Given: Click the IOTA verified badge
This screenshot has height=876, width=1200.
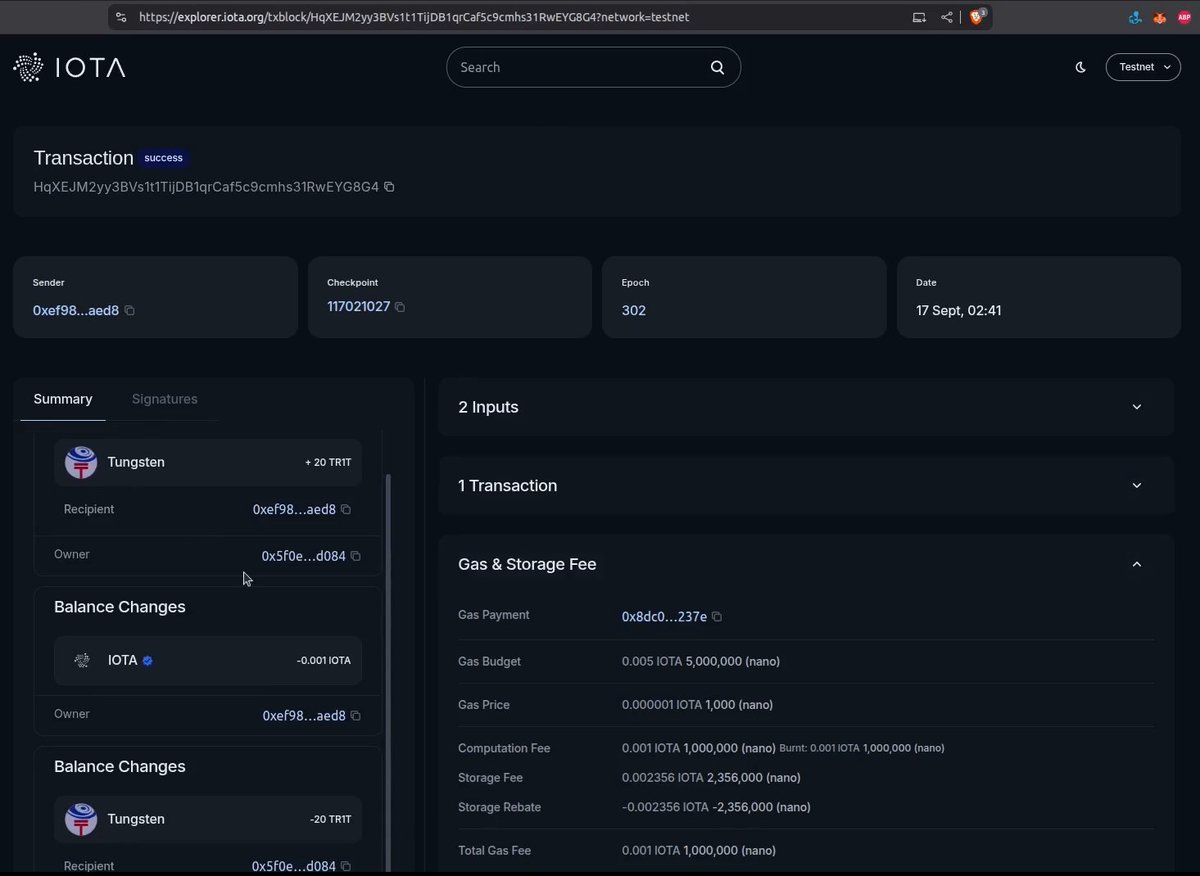Looking at the screenshot, I should click(x=148, y=661).
